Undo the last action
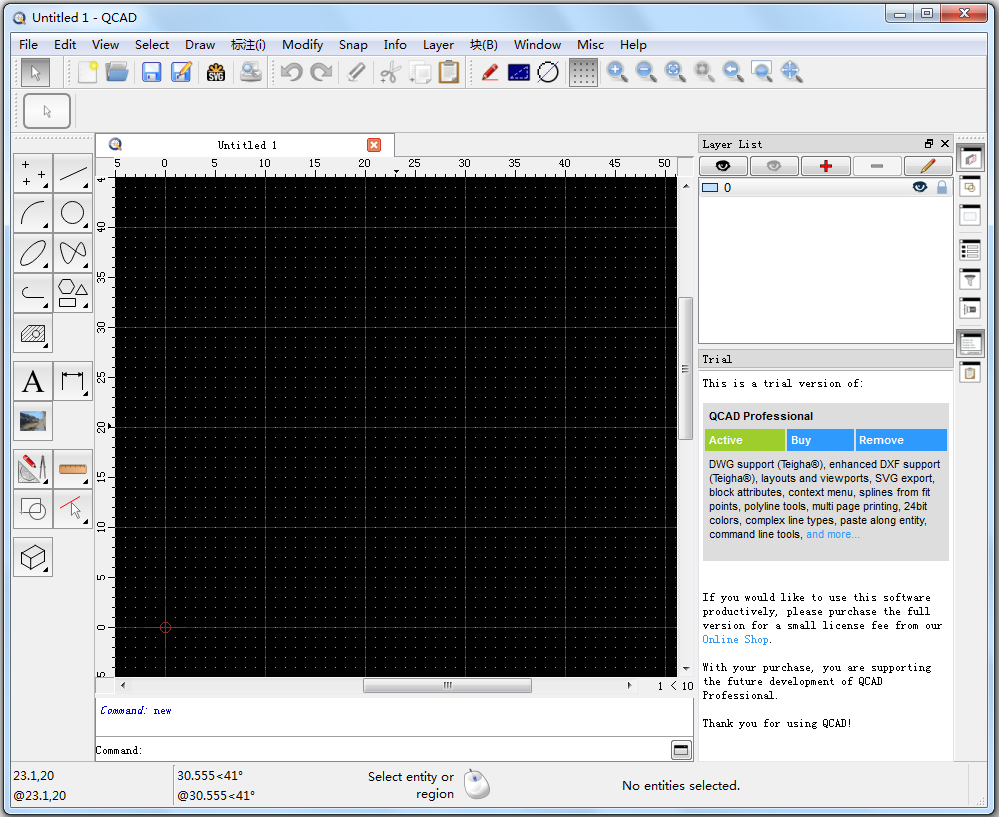This screenshot has height=817, width=999. point(291,72)
